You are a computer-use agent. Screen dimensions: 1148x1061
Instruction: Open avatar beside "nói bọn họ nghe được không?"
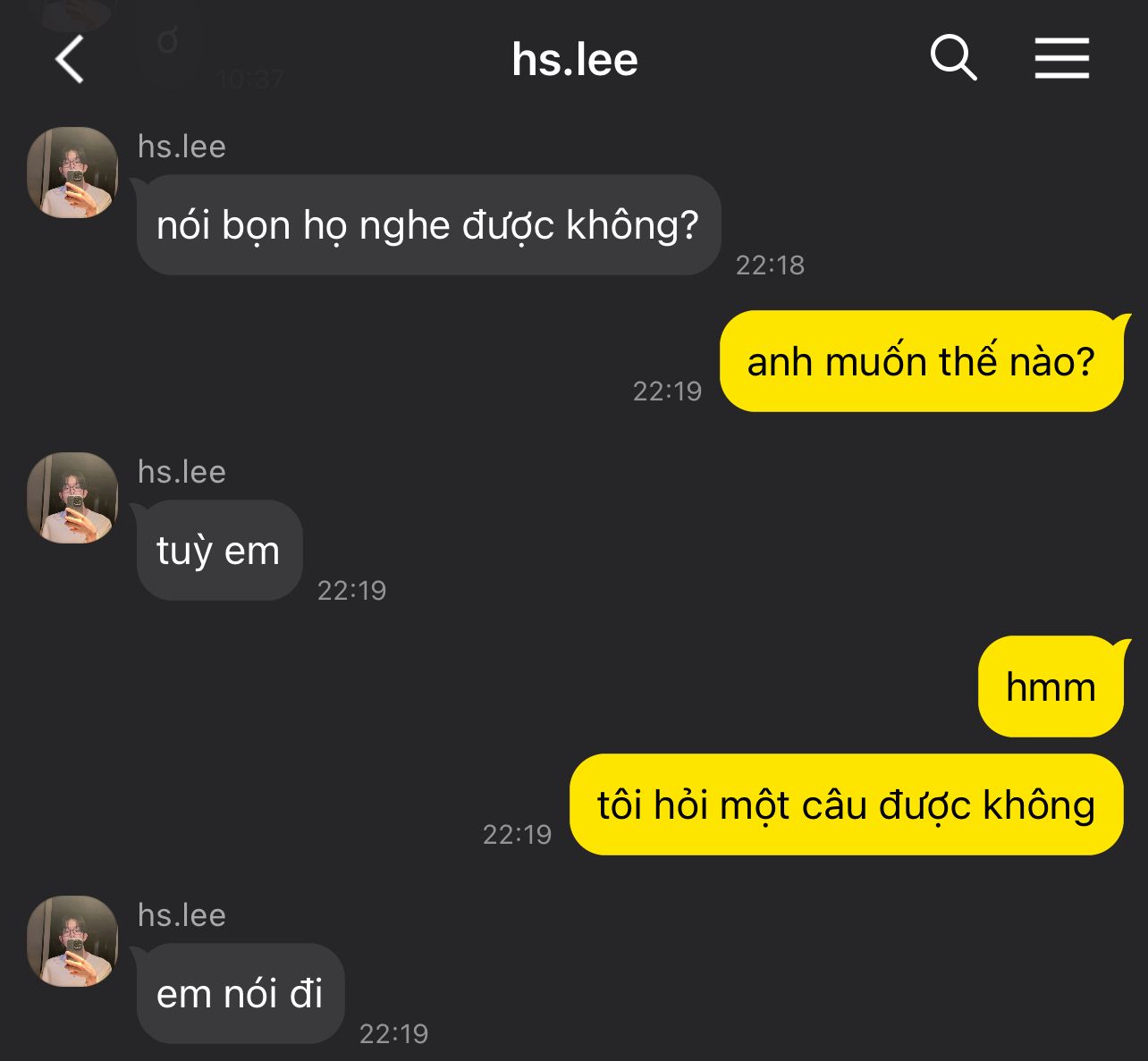coord(72,173)
